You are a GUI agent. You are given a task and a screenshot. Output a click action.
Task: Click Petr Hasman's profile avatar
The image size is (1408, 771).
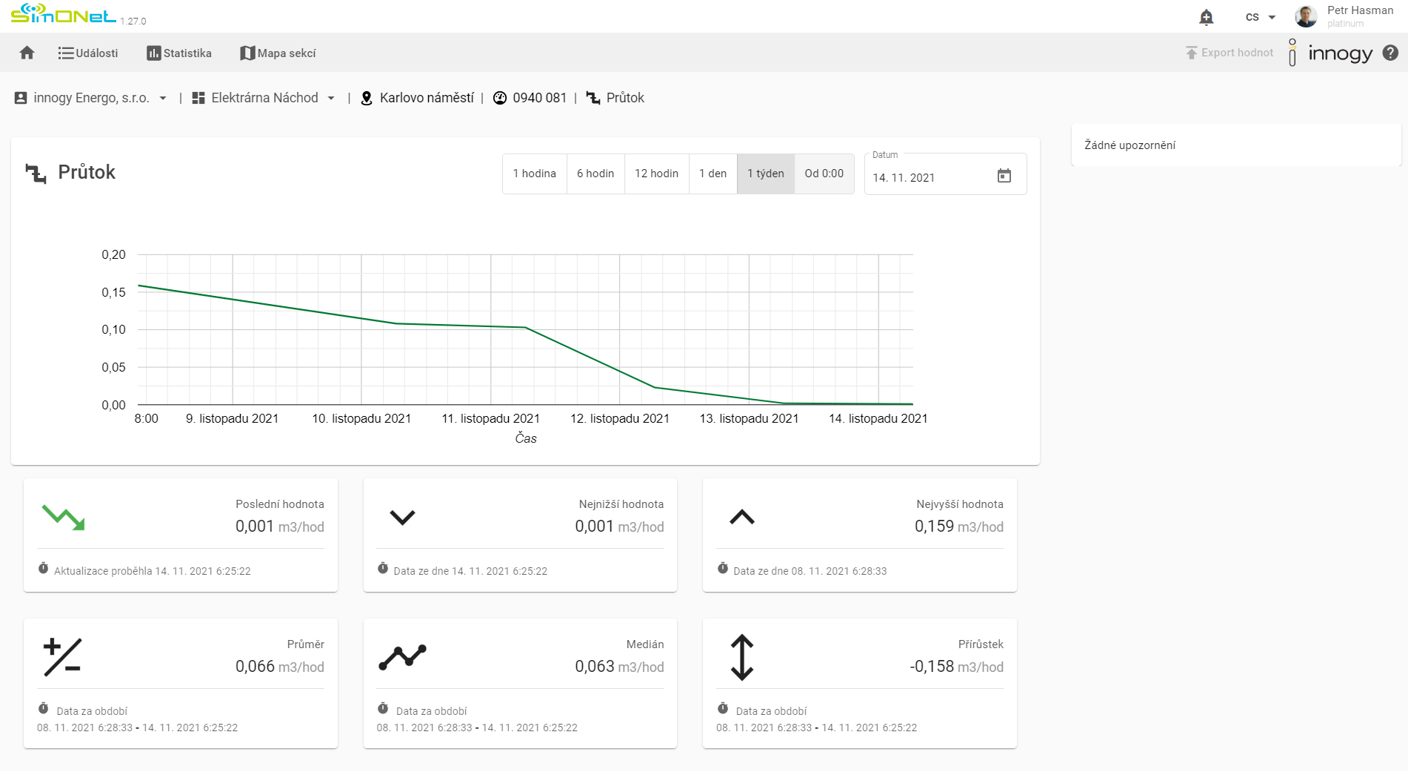click(1306, 17)
